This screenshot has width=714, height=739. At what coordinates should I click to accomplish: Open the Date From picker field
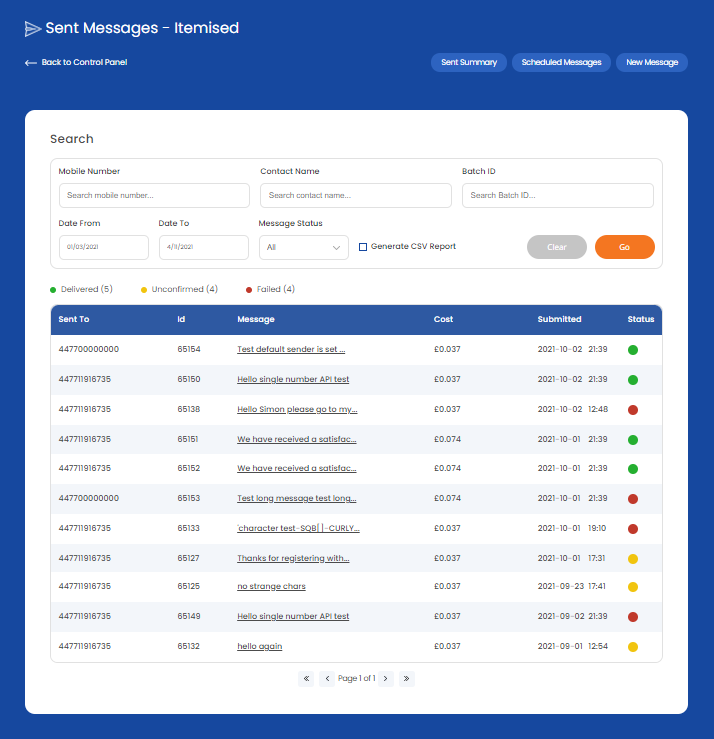(x=104, y=247)
